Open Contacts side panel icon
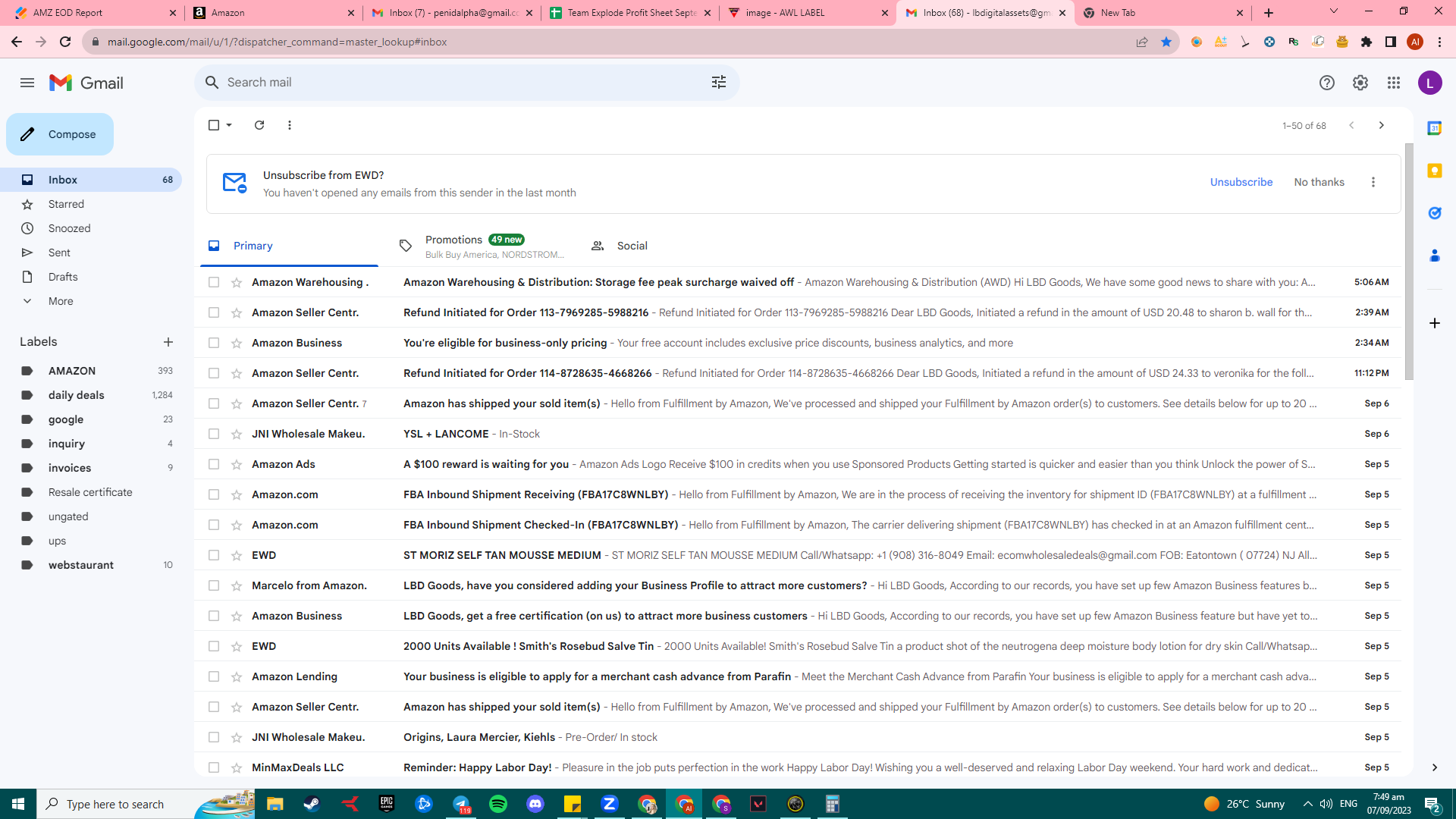The width and height of the screenshot is (1456, 819). [1434, 256]
